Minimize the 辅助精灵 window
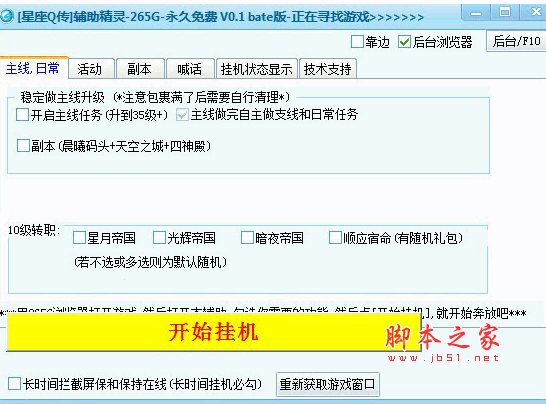 coord(476,13)
